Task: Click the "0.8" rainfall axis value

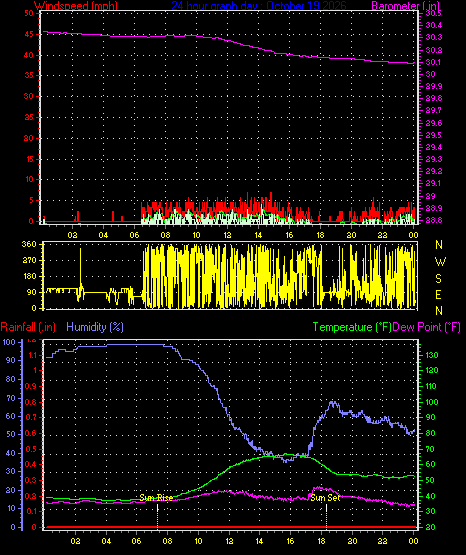Action: [x=31, y=402]
